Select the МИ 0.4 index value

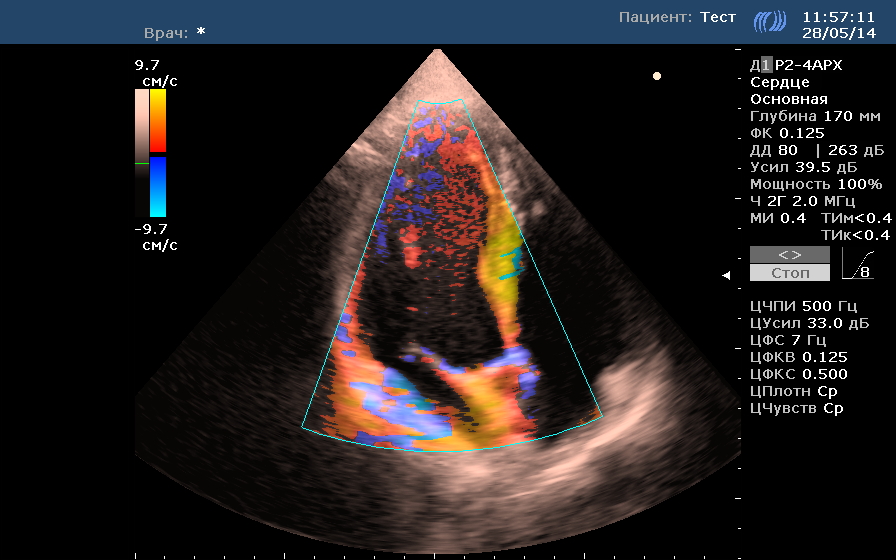[778, 218]
